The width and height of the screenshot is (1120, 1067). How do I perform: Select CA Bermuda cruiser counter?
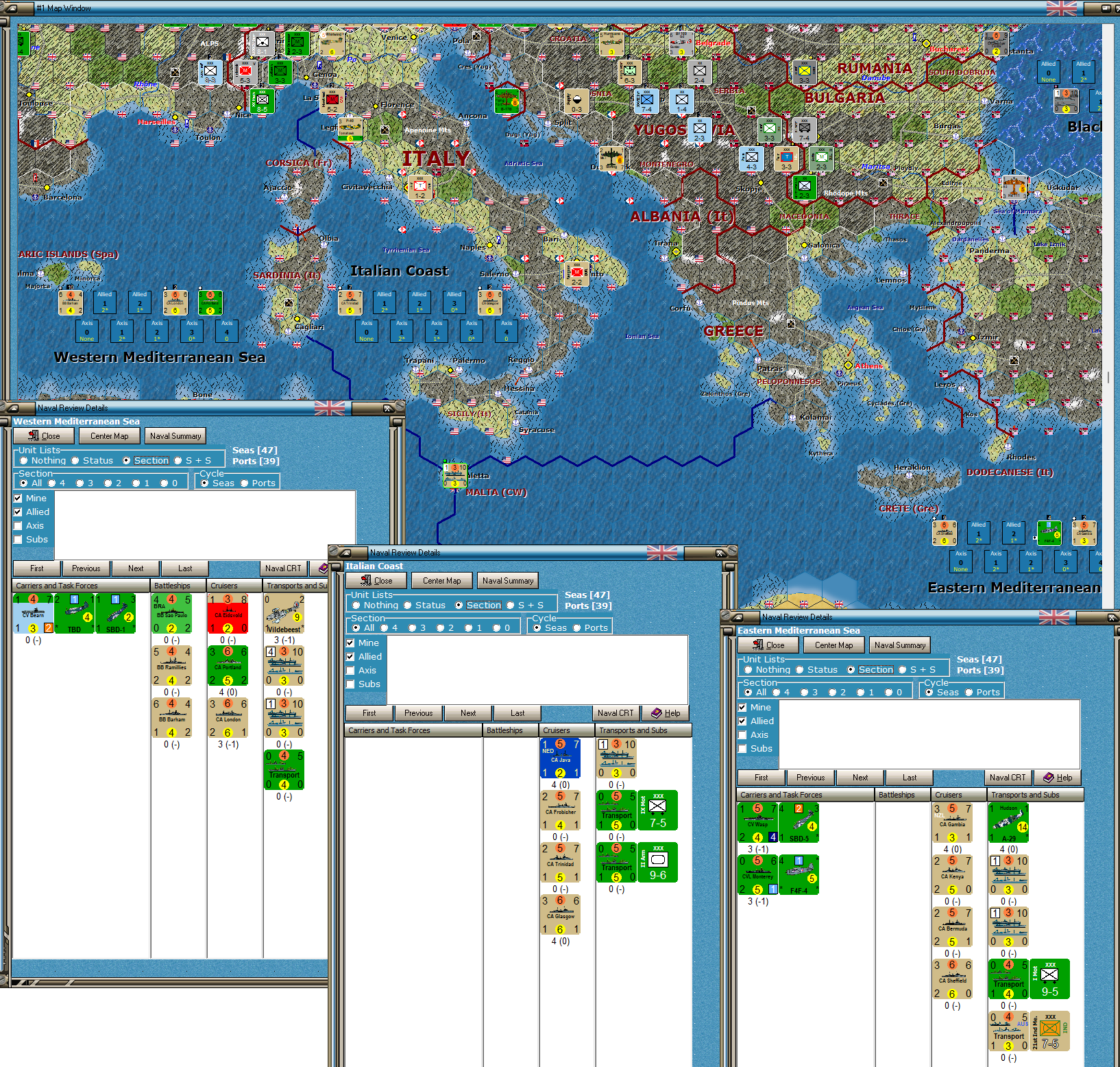point(953,927)
